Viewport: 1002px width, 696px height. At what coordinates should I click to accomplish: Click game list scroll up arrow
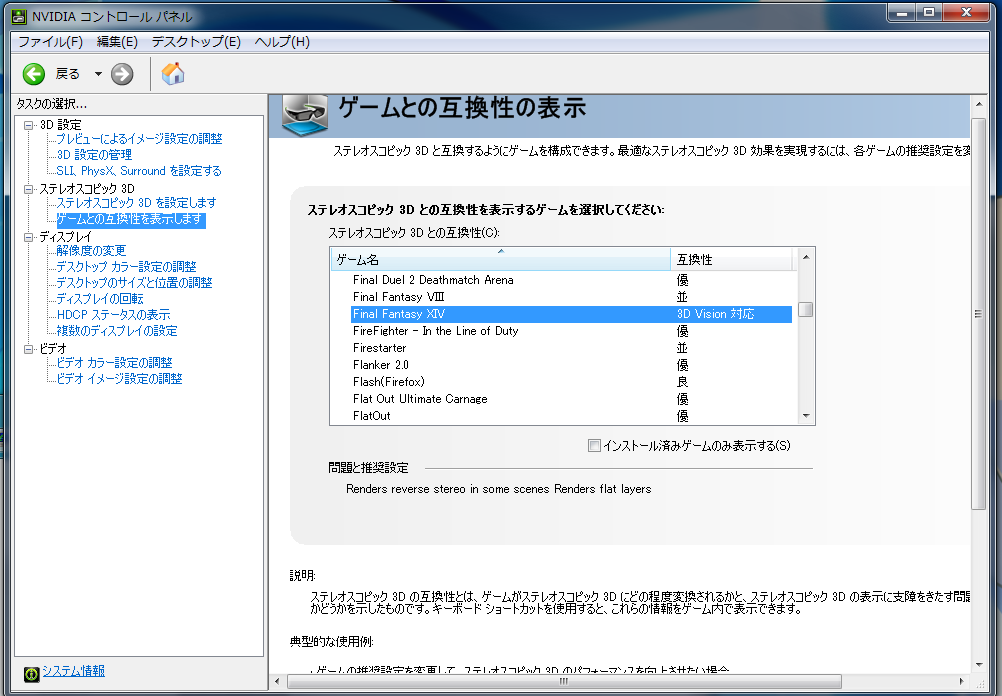point(806,257)
